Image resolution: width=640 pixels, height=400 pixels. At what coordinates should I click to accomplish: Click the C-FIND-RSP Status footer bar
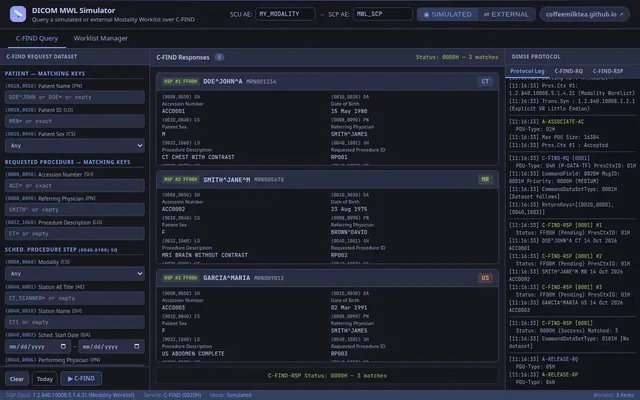tap(327, 376)
